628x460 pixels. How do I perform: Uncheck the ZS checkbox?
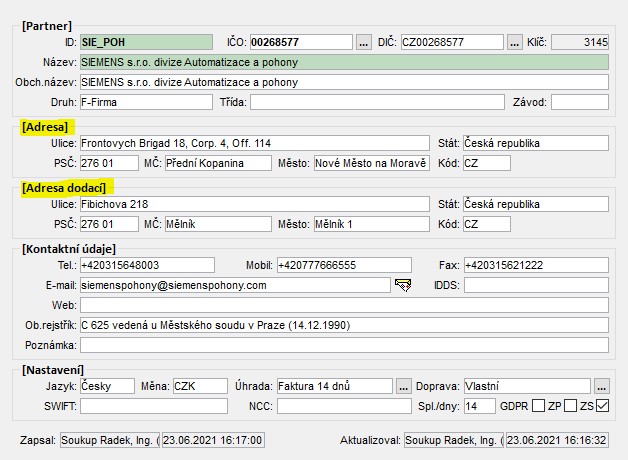tap(602, 406)
